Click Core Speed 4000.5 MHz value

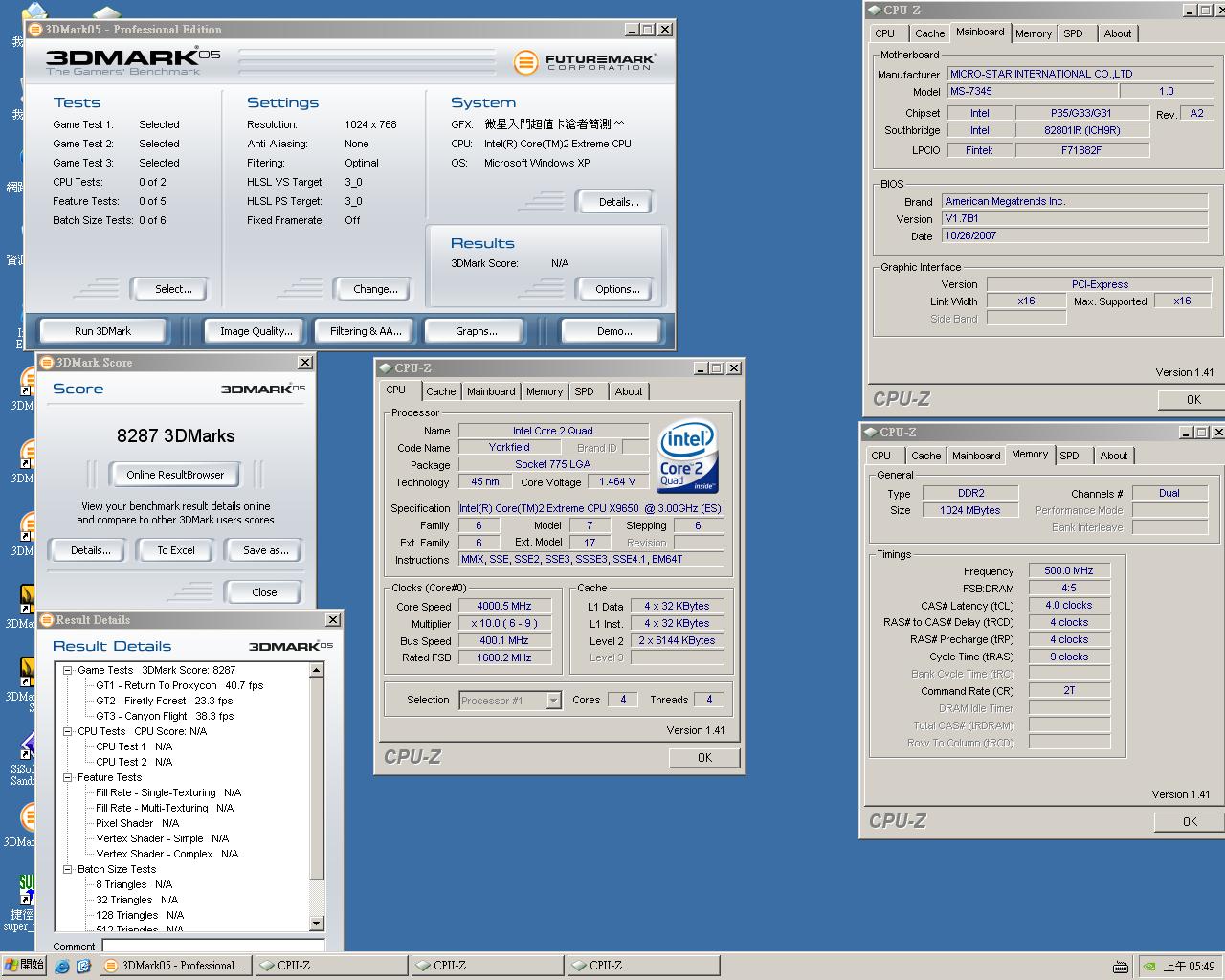[504, 606]
